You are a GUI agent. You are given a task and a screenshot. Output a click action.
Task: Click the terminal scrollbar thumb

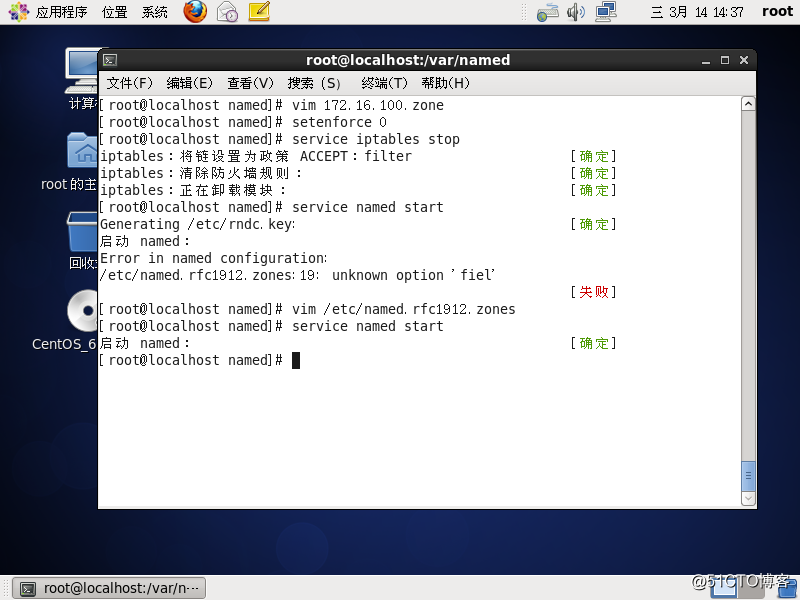tap(748, 476)
